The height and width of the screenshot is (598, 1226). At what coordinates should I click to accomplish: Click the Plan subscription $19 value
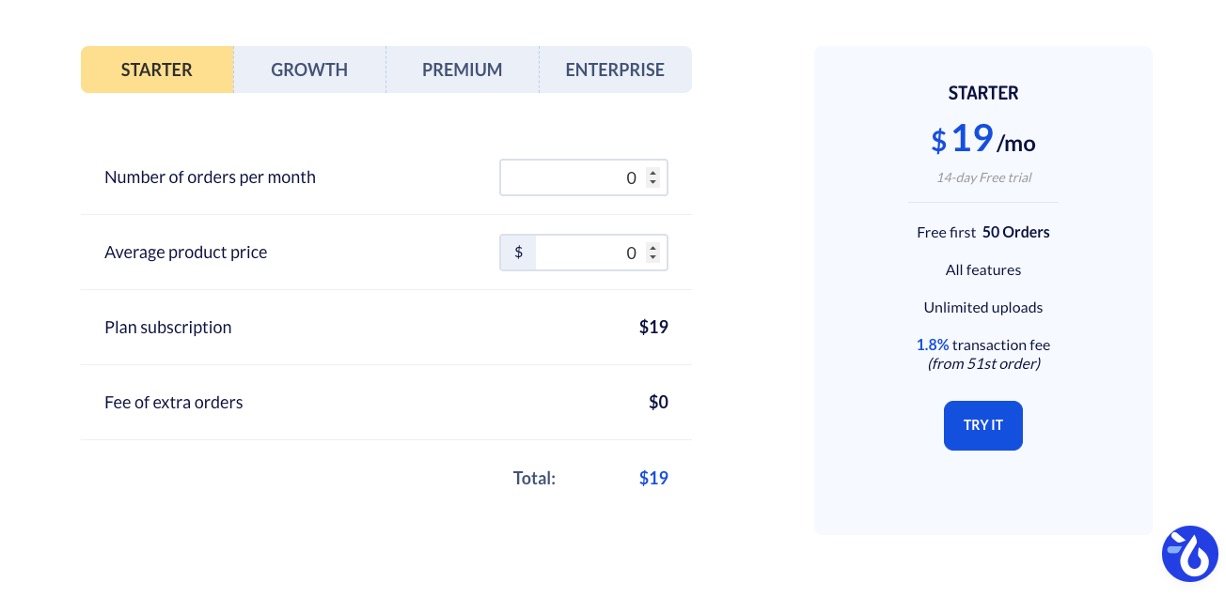[x=653, y=328]
